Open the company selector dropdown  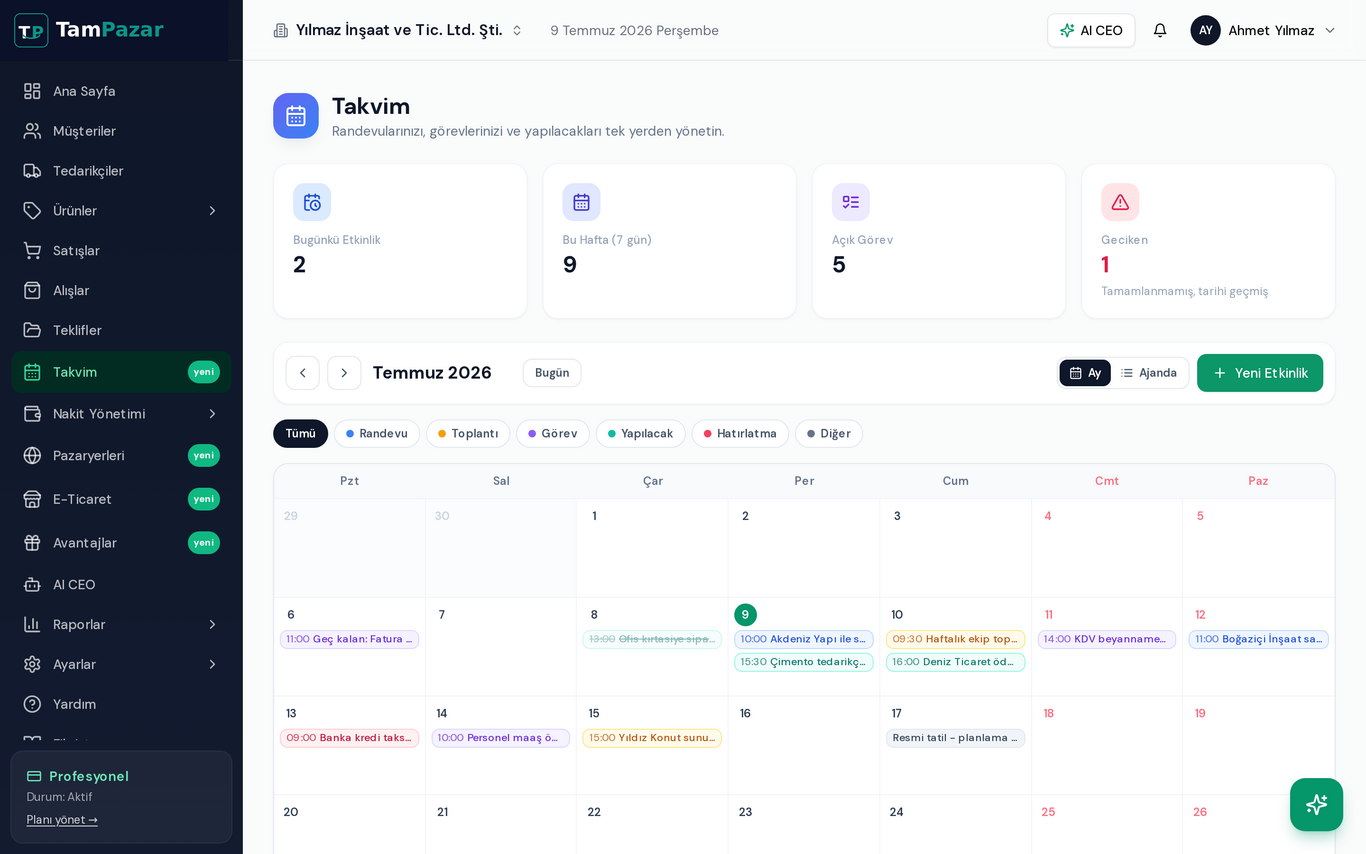tap(398, 30)
